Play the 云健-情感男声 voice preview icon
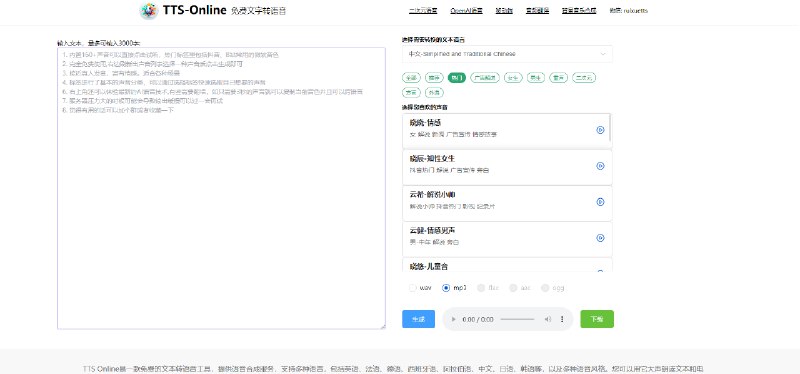Image resolution: width=800 pixels, height=374 pixels. (601, 238)
